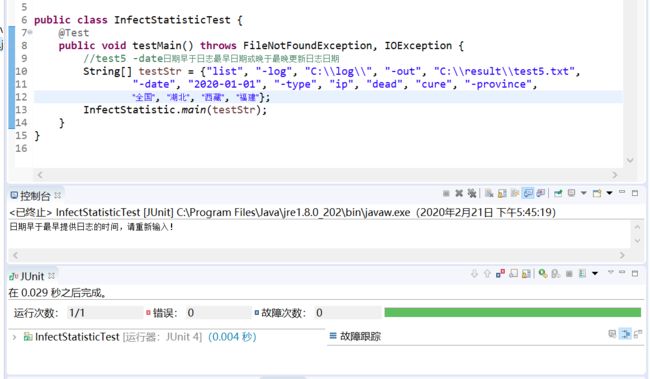Viewport: 650px width, 379px height.
Task: Click the console vertical scrollbar down arrow
Action: (637, 241)
